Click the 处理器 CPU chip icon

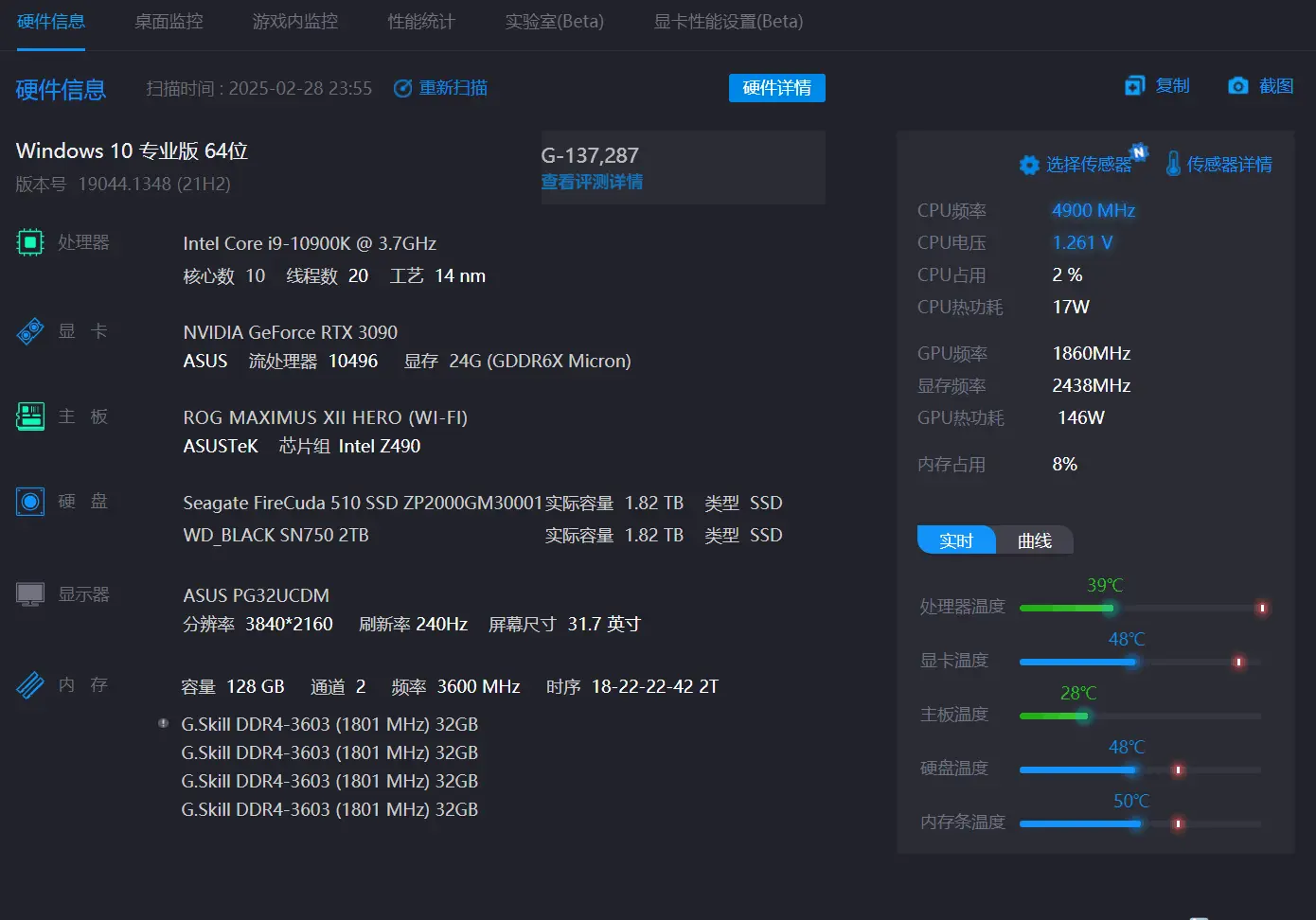[30, 243]
